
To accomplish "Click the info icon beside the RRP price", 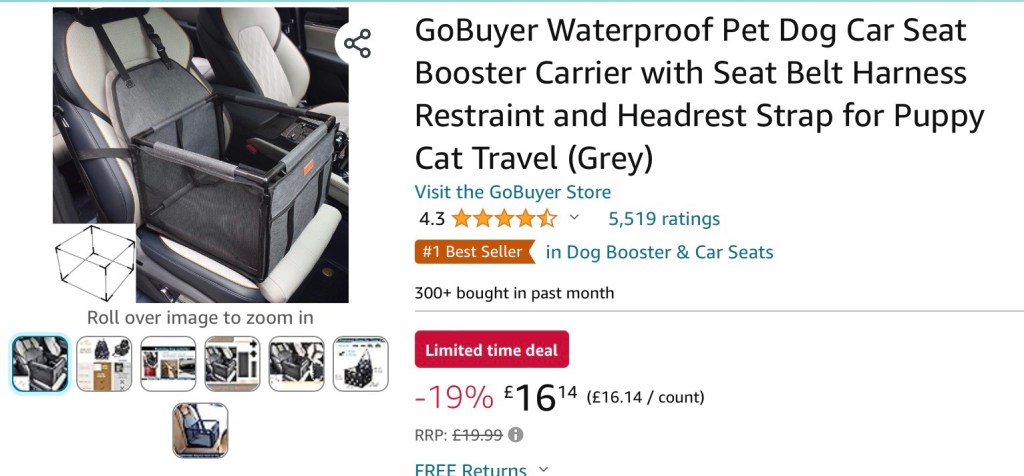I will 516,435.
